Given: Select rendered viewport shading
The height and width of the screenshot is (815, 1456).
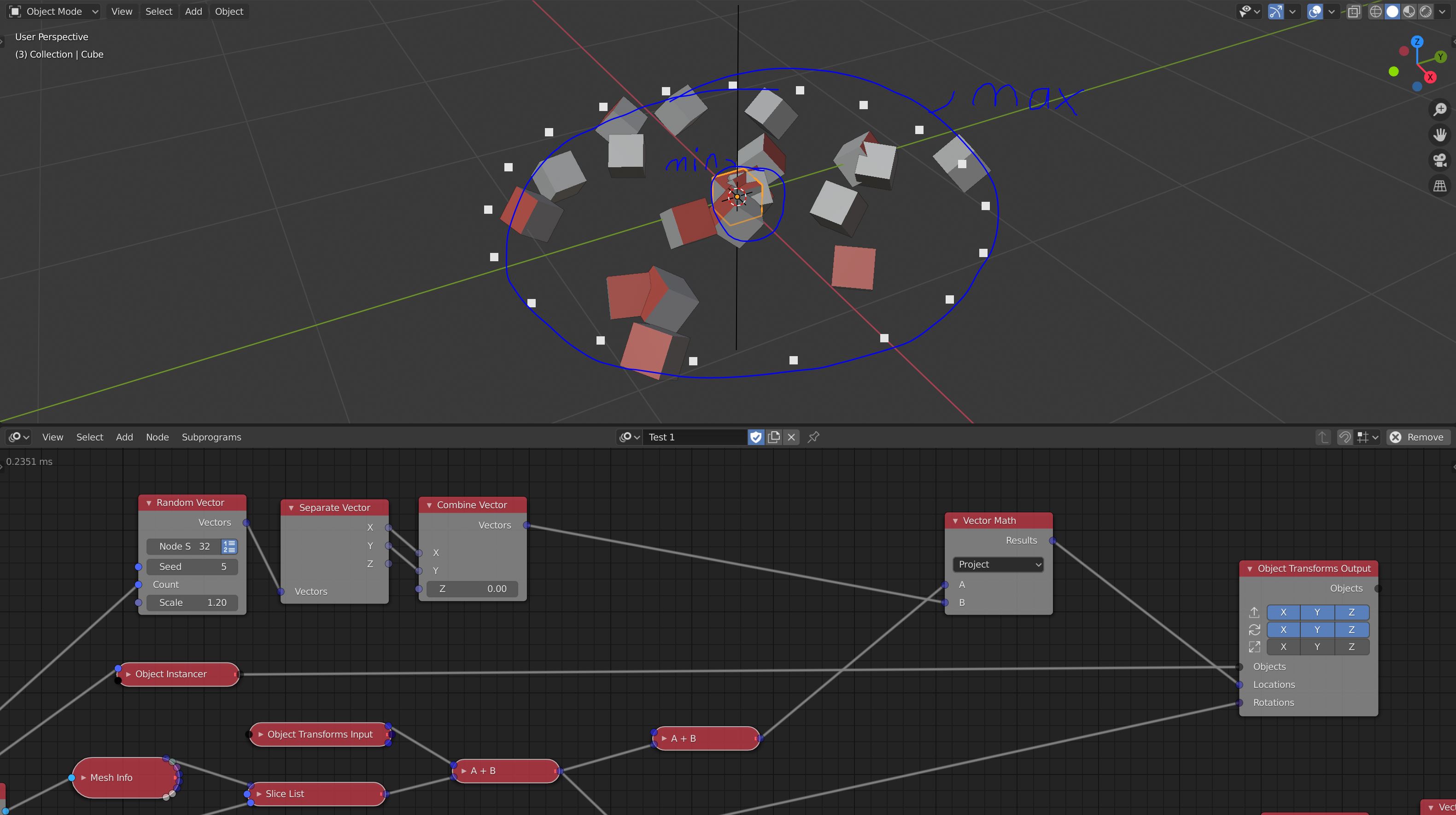Looking at the screenshot, I should tap(1426, 12).
